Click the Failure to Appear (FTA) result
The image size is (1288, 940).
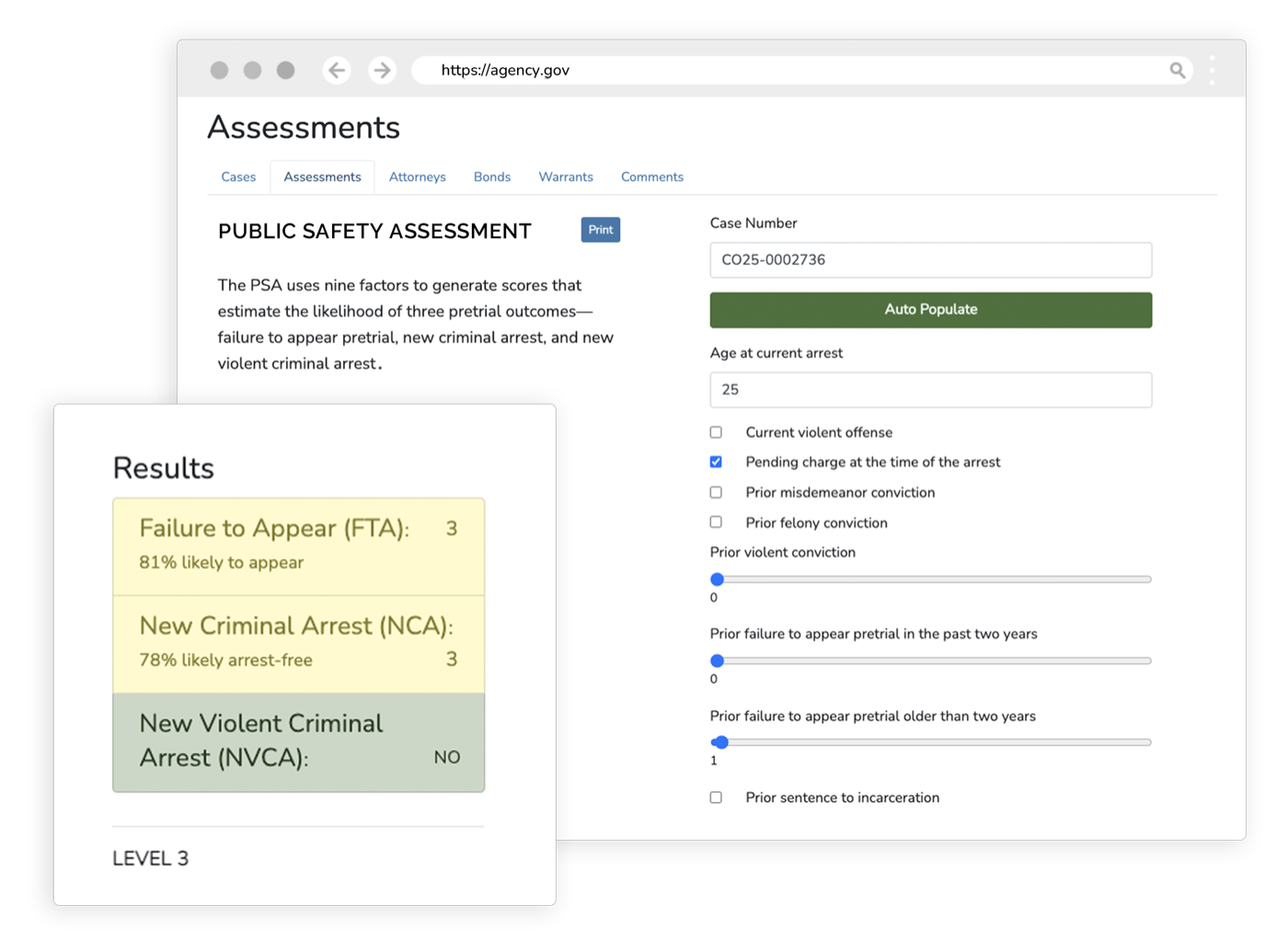[298, 546]
